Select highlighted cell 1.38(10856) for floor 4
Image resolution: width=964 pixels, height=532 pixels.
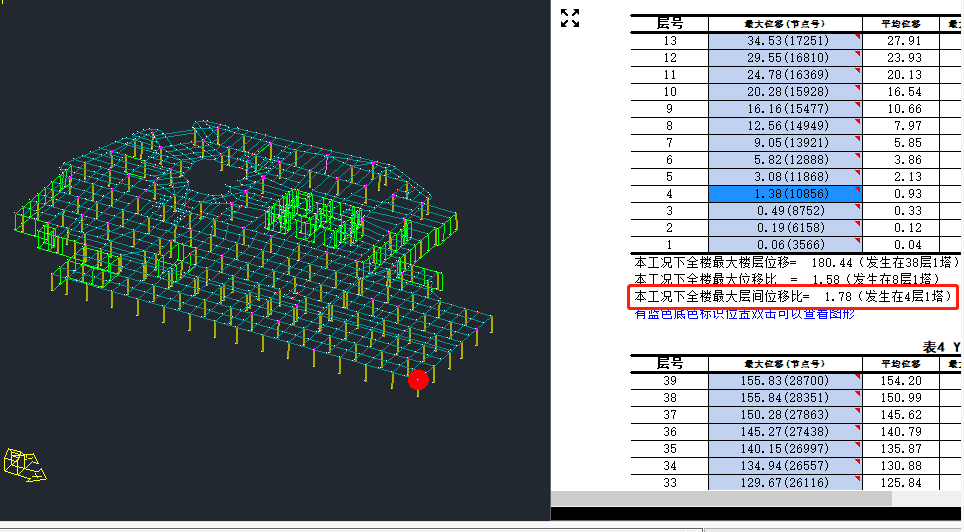tap(784, 193)
